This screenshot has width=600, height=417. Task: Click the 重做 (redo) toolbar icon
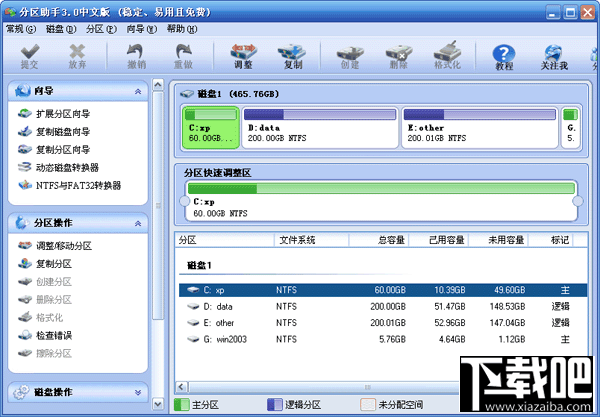coord(183,57)
